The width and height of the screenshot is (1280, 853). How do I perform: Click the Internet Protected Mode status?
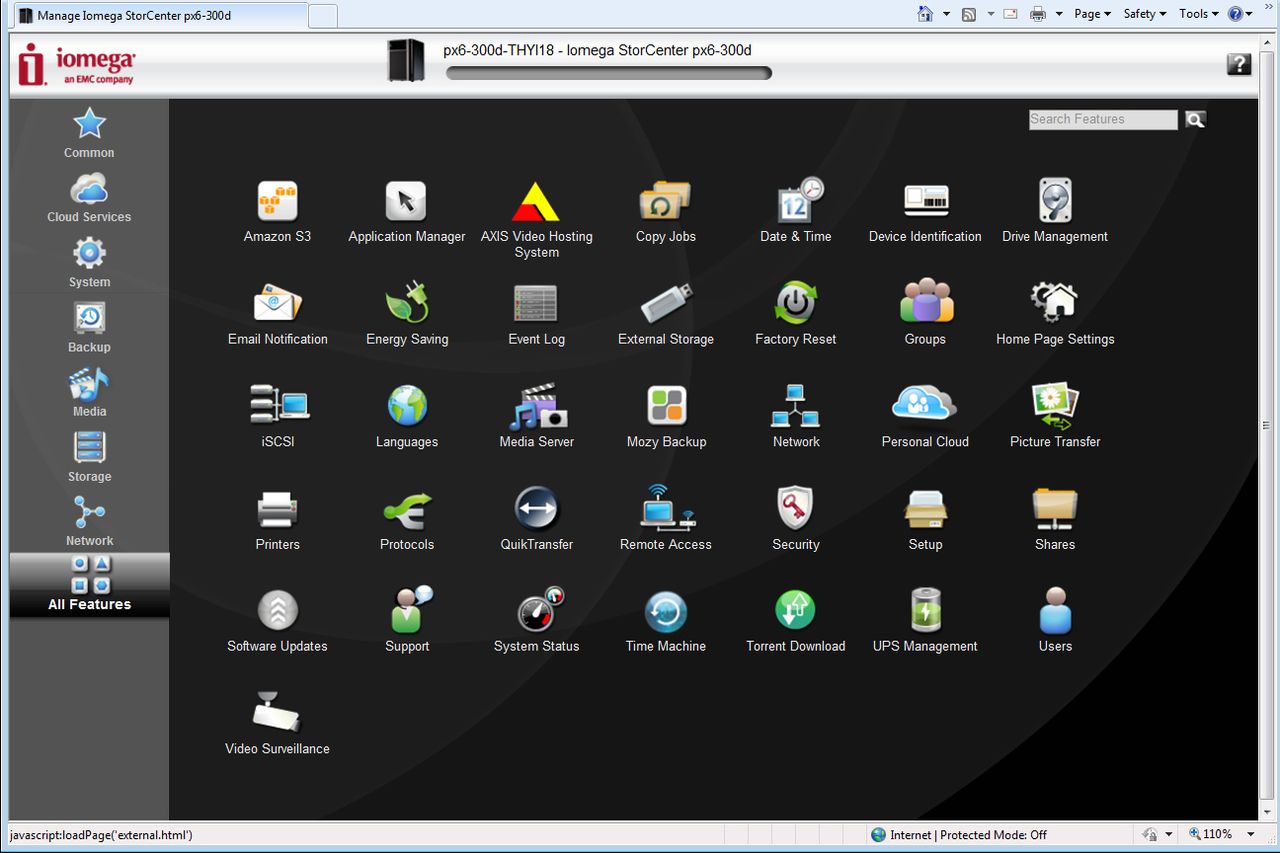pyautogui.click(x=959, y=835)
